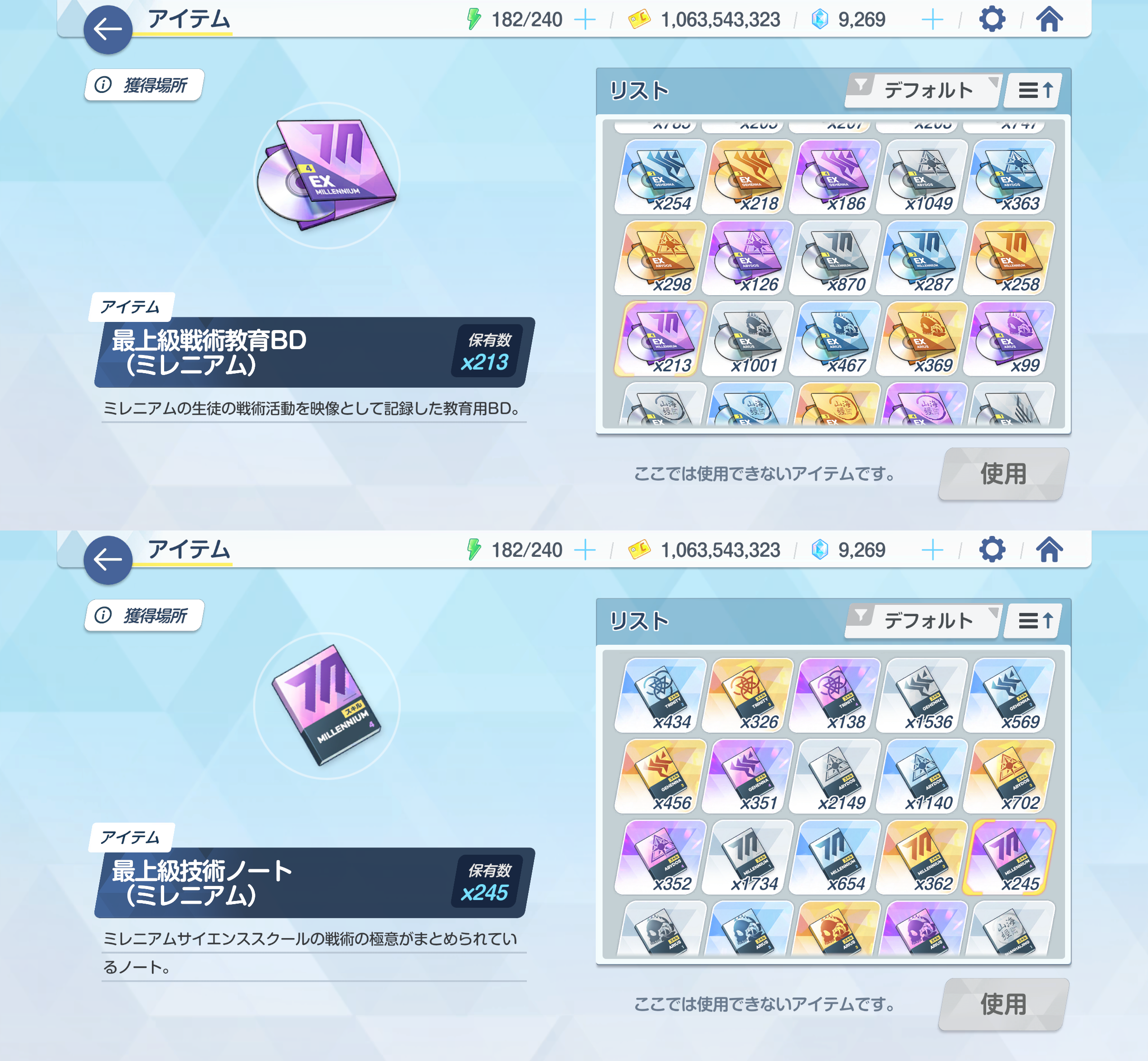Toggle sort order above the BD list
Image resolution: width=1148 pixels, height=1061 pixels.
(x=1036, y=90)
